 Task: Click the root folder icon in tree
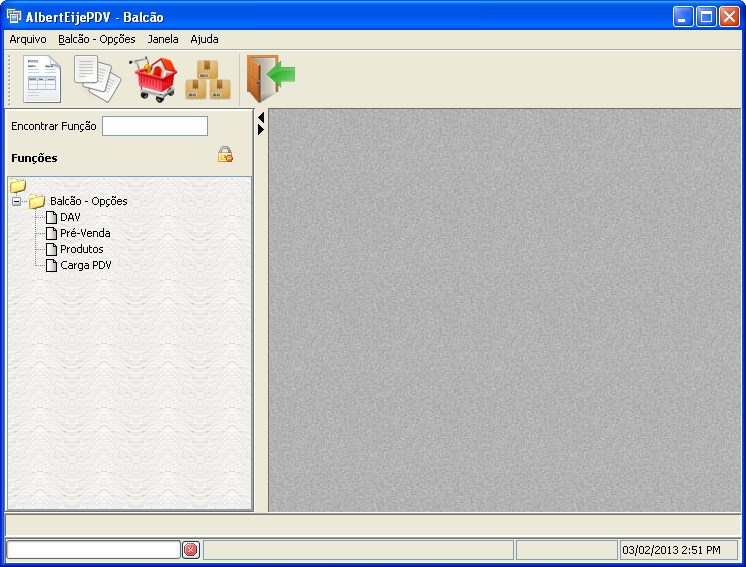18,185
